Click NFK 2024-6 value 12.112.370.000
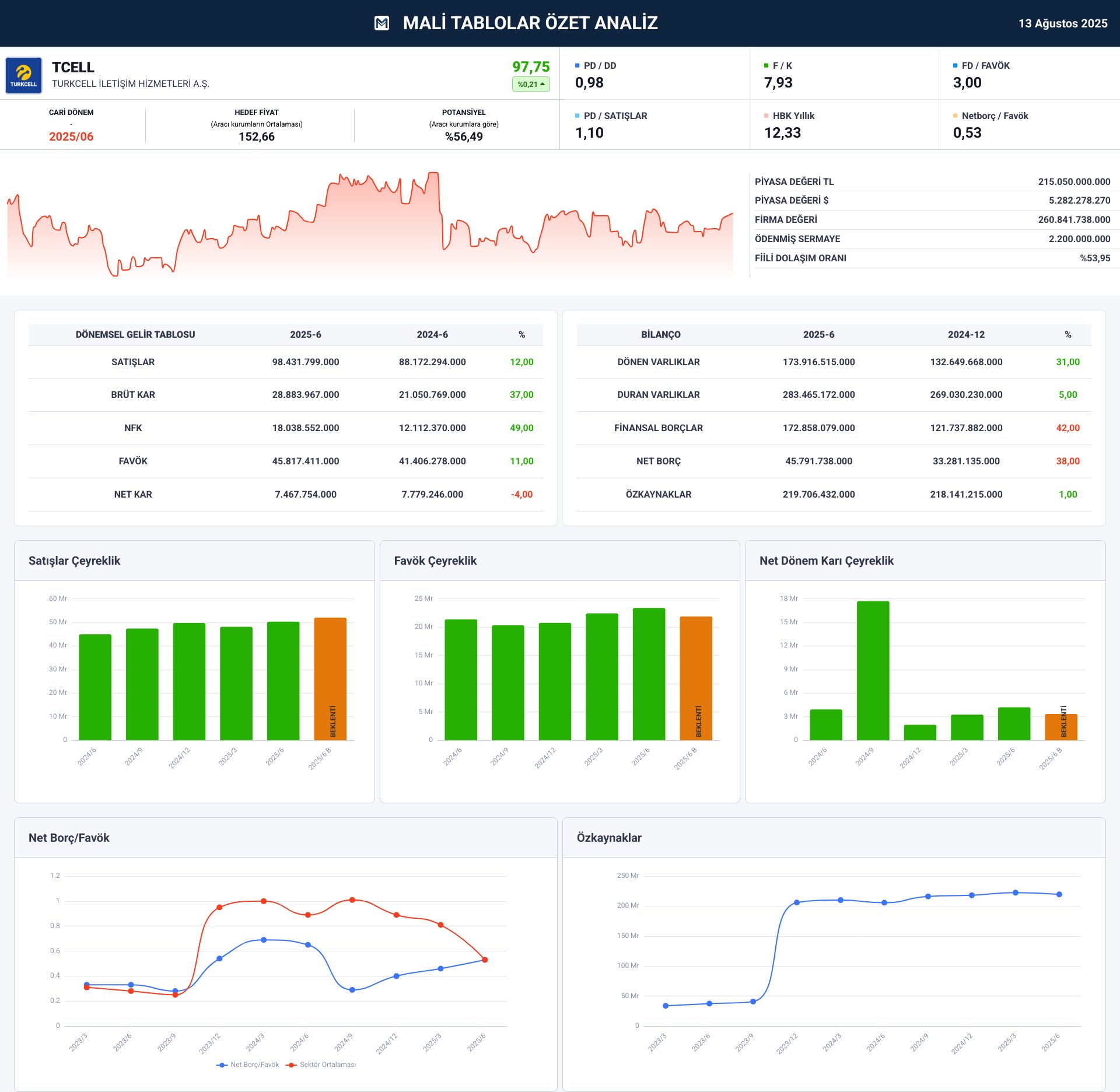Screen dimensions: 1120x1092 point(432,428)
